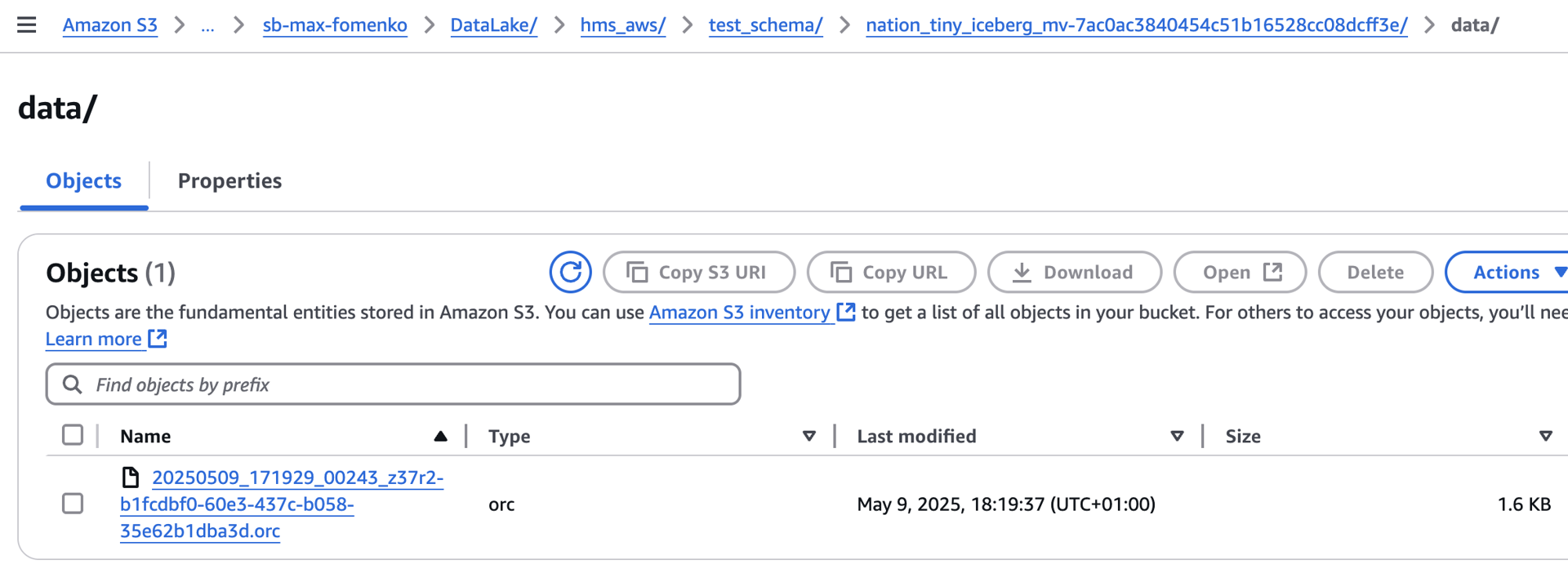The height and width of the screenshot is (564, 1568).
Task: Open the hamburger navigation menu
Action: pos(27,24)
